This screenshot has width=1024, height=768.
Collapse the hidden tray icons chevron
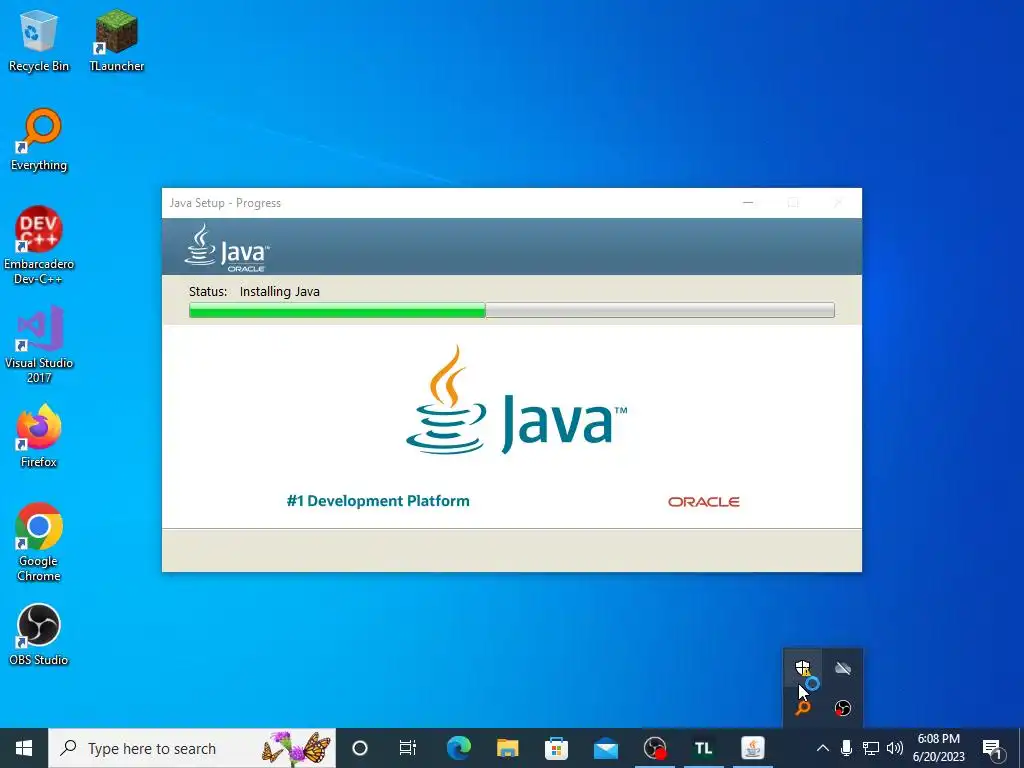coord(823,748)
